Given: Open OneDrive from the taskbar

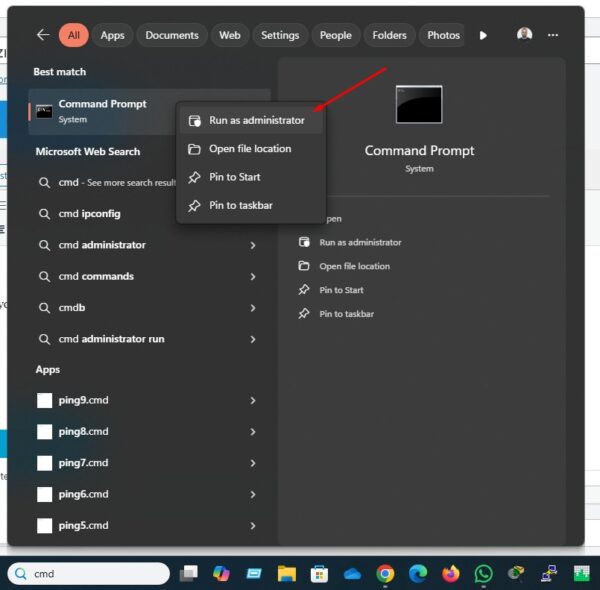Looking at the screenshot, I should pos(352,574).
